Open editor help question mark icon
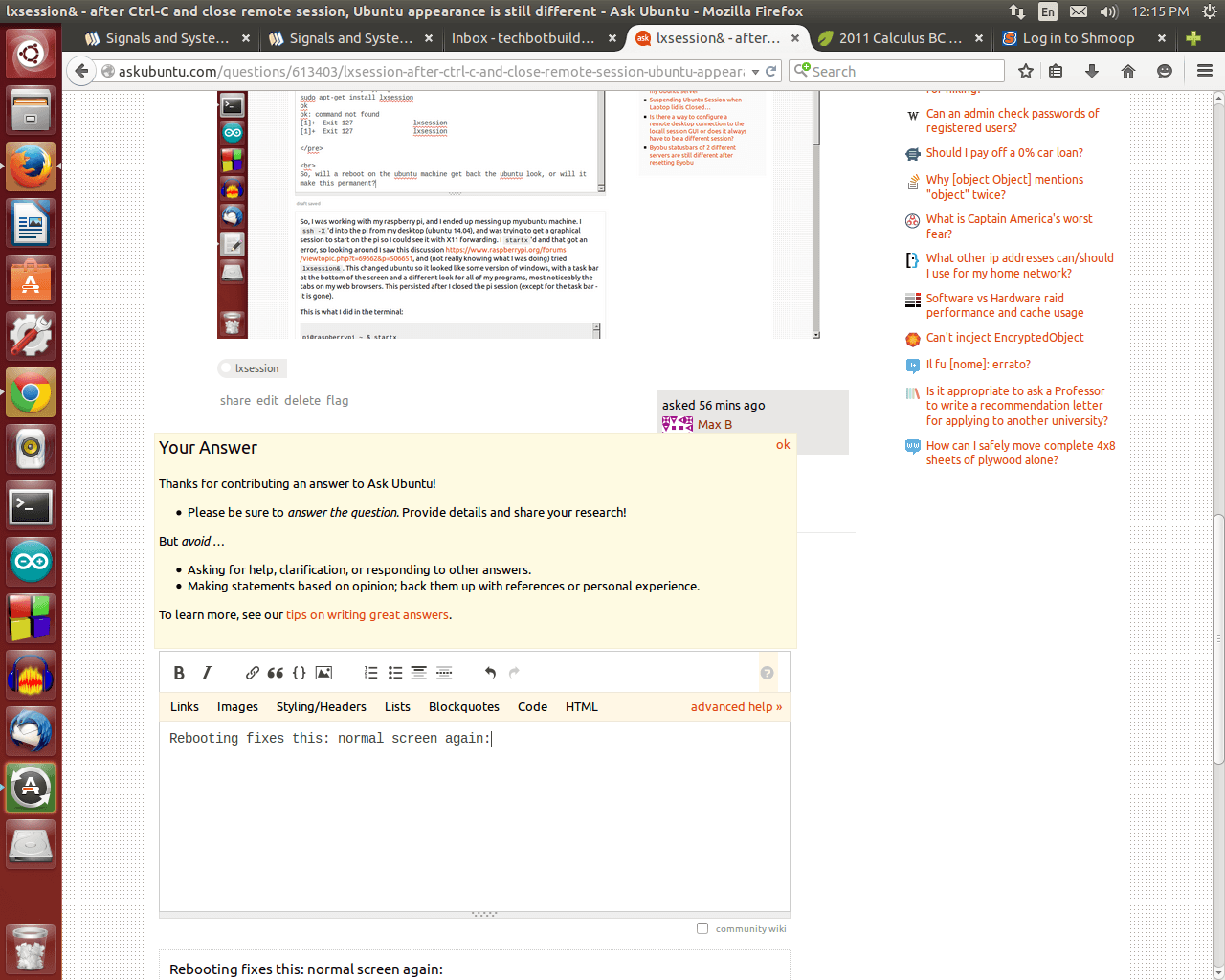 [x=767, y=673]
